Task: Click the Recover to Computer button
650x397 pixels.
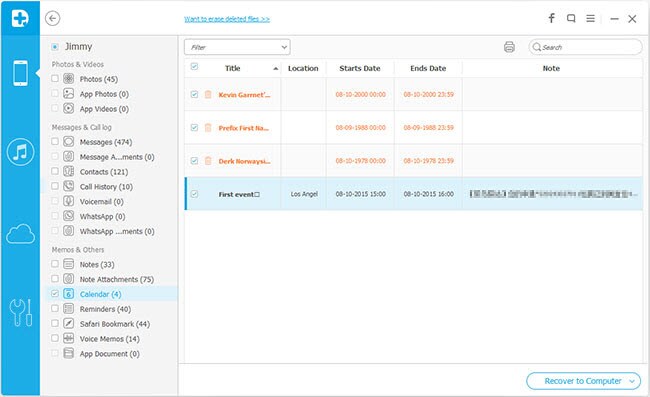Action: 583,381
